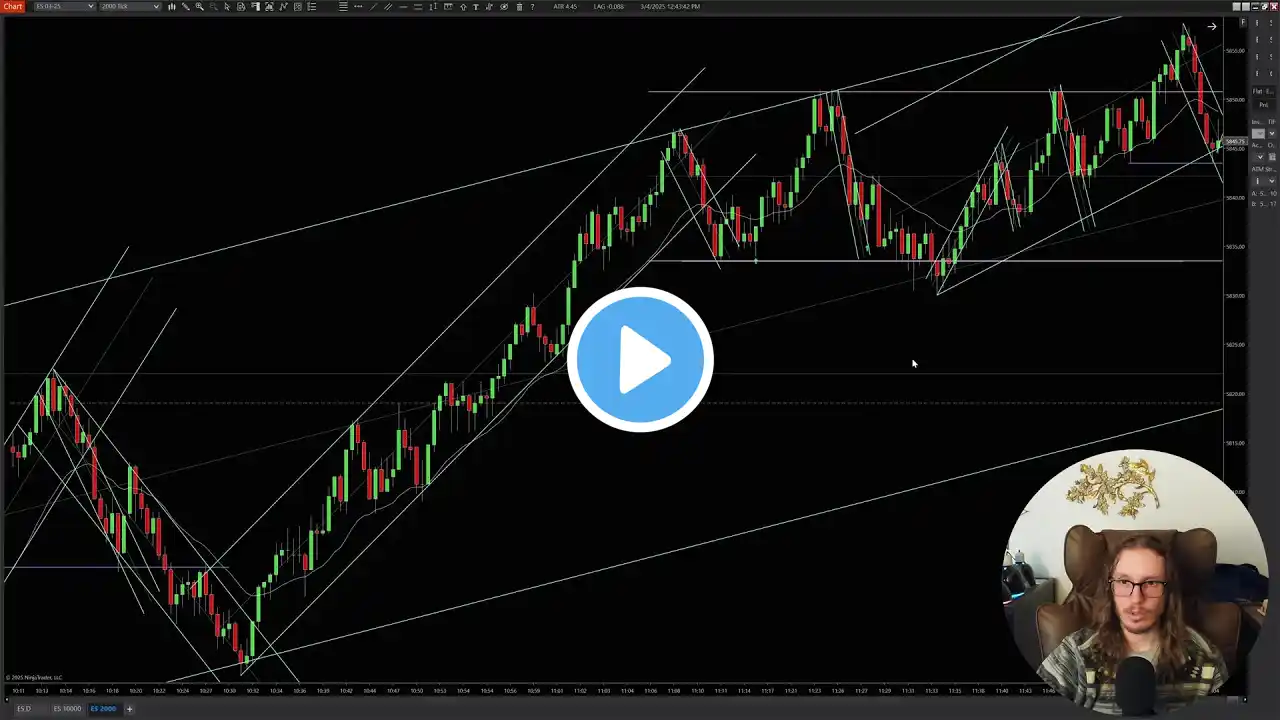The image size is (1280, 720).
Task: Click the trash icon to remove drawings
Action: click(519, 6)
